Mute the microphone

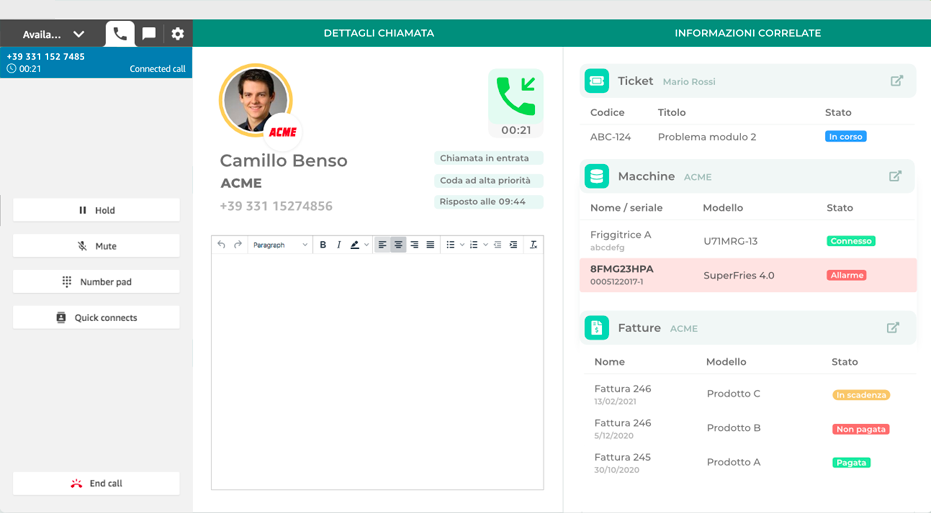coord(96,246)
